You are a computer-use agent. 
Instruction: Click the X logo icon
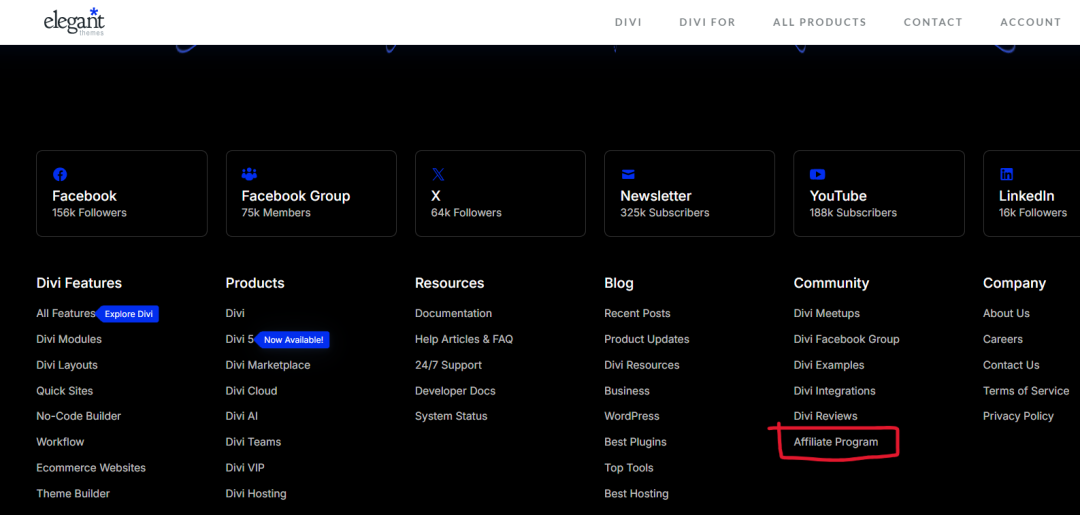[438, 174]
